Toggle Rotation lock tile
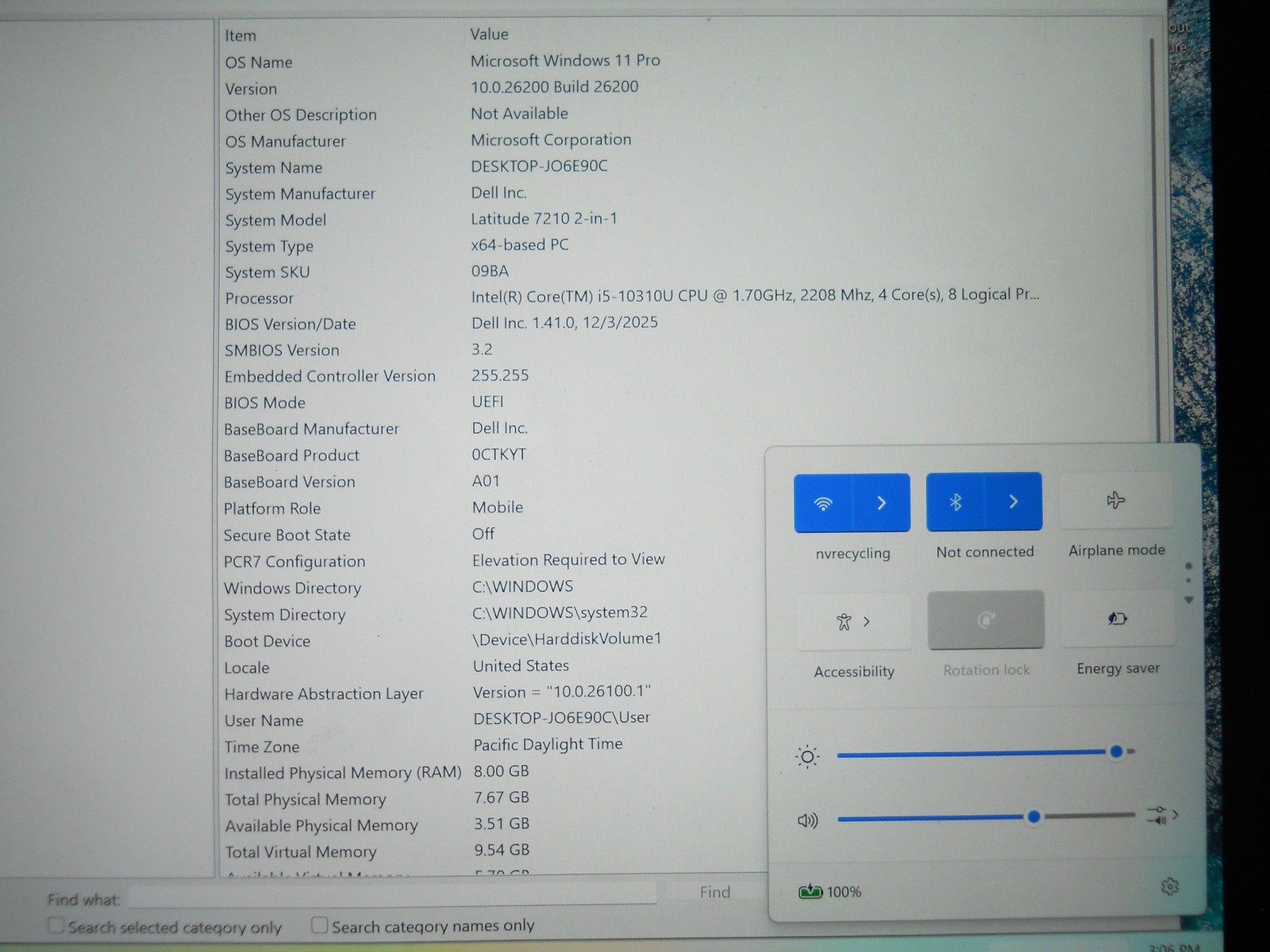This screenshot has height=952, width=1270. pos(986,620)
